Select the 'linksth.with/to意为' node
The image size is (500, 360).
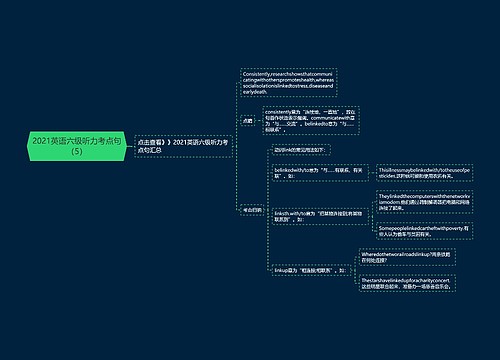point(320,216)
